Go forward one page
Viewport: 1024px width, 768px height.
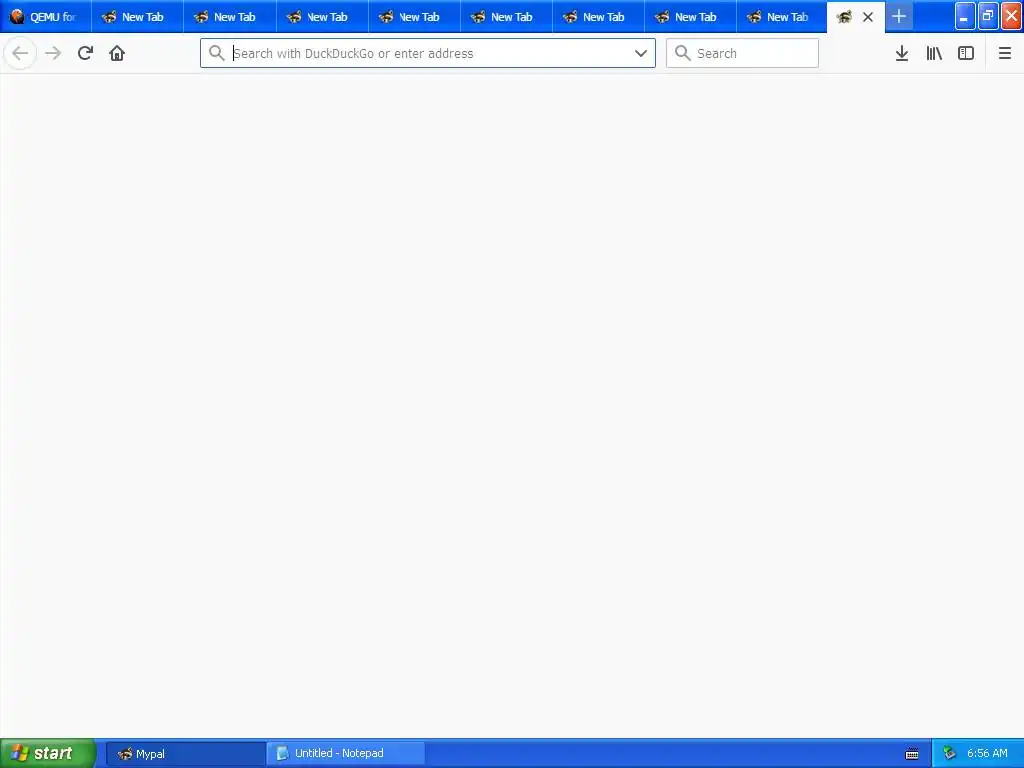coord(53,53)
